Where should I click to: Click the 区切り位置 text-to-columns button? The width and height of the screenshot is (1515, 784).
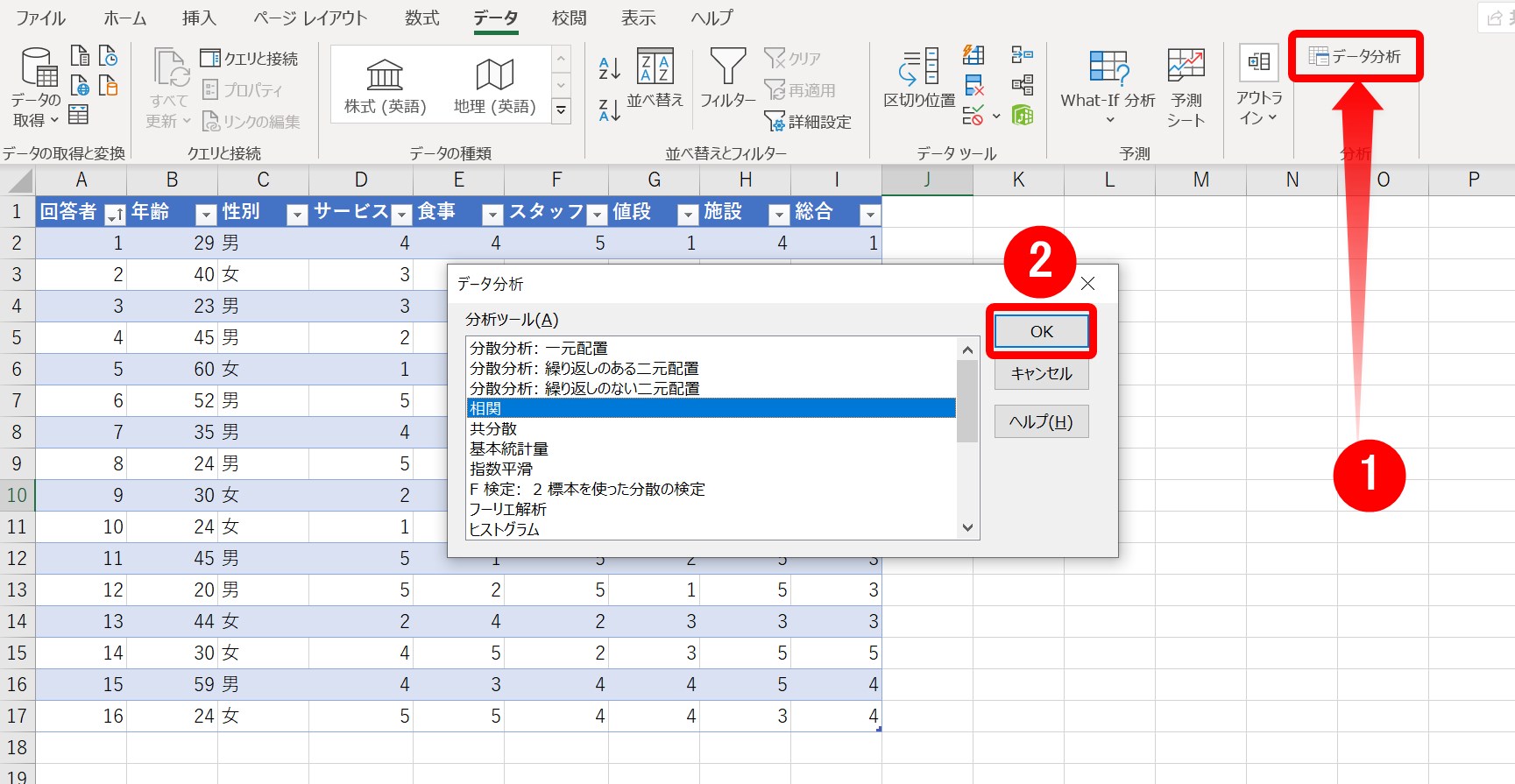[919, 79]
